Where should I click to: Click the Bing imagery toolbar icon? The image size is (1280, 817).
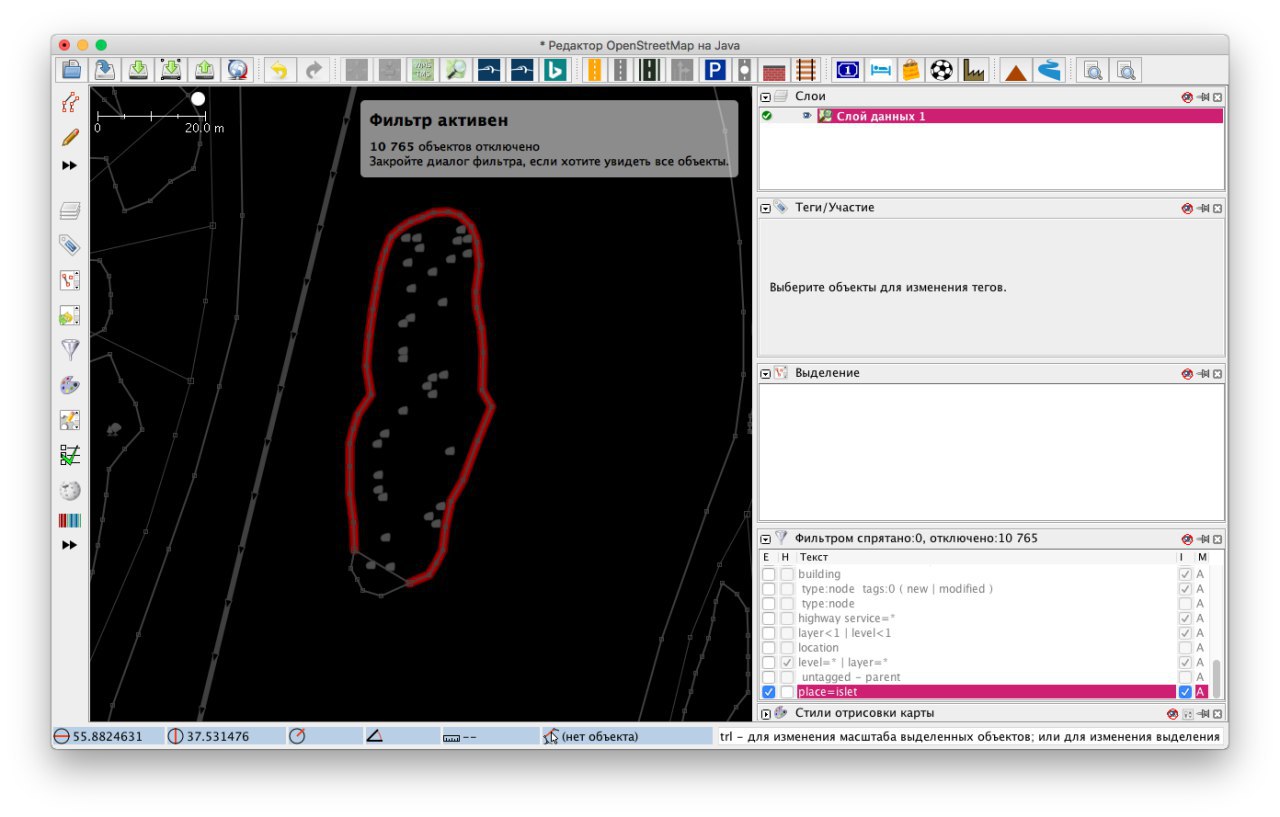click(555, 69)
